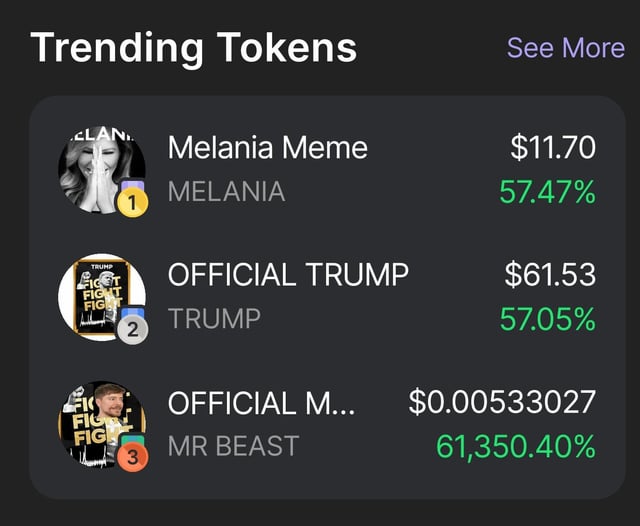640x526 pixels.
Task: Click the MELANIA ticker symbol
Action: tap(226, 191)
